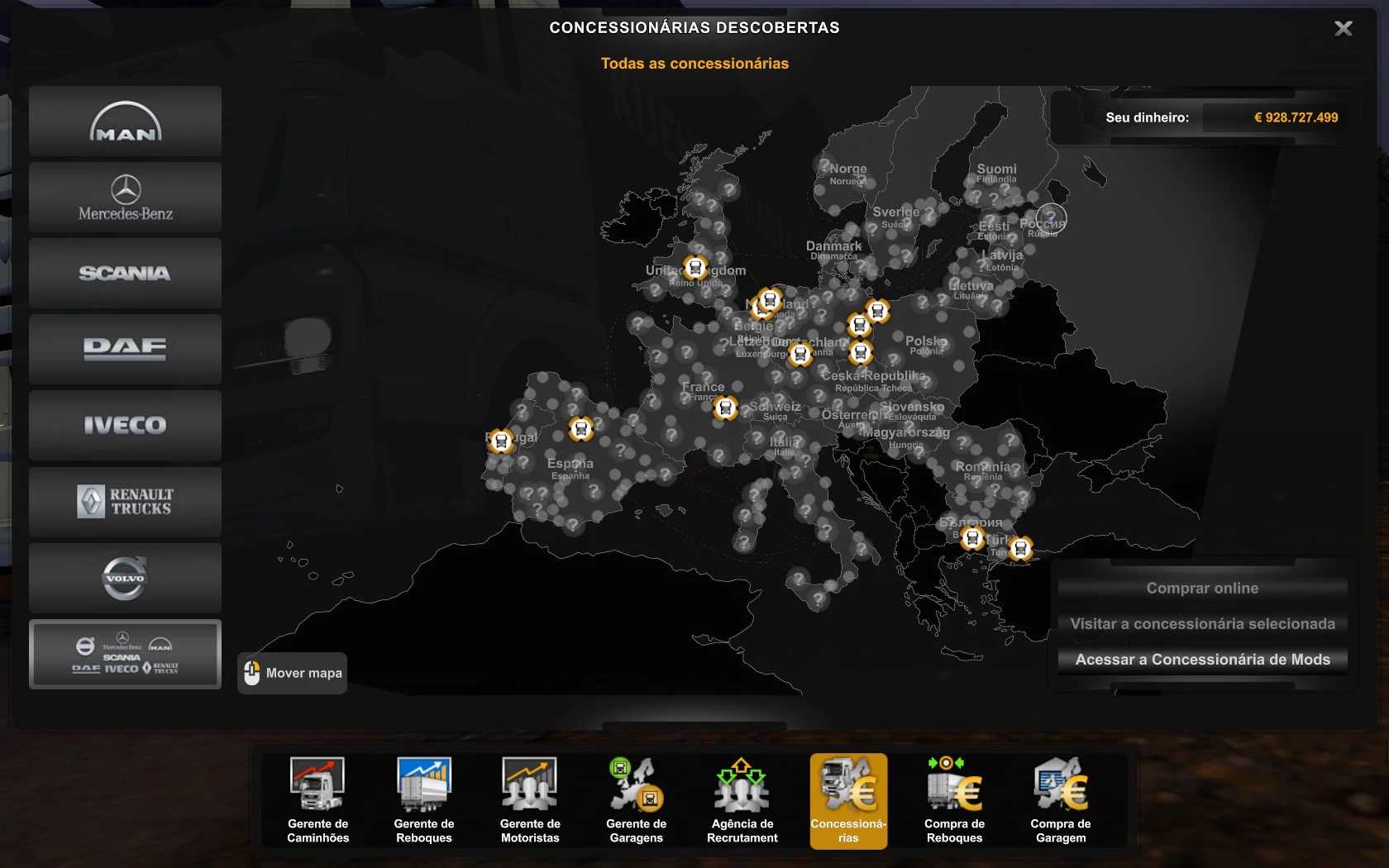The width and height of the screenshot is (1389, 868).
Task: Open Agência de Recrutamento
Action: (x=742, y=799)
